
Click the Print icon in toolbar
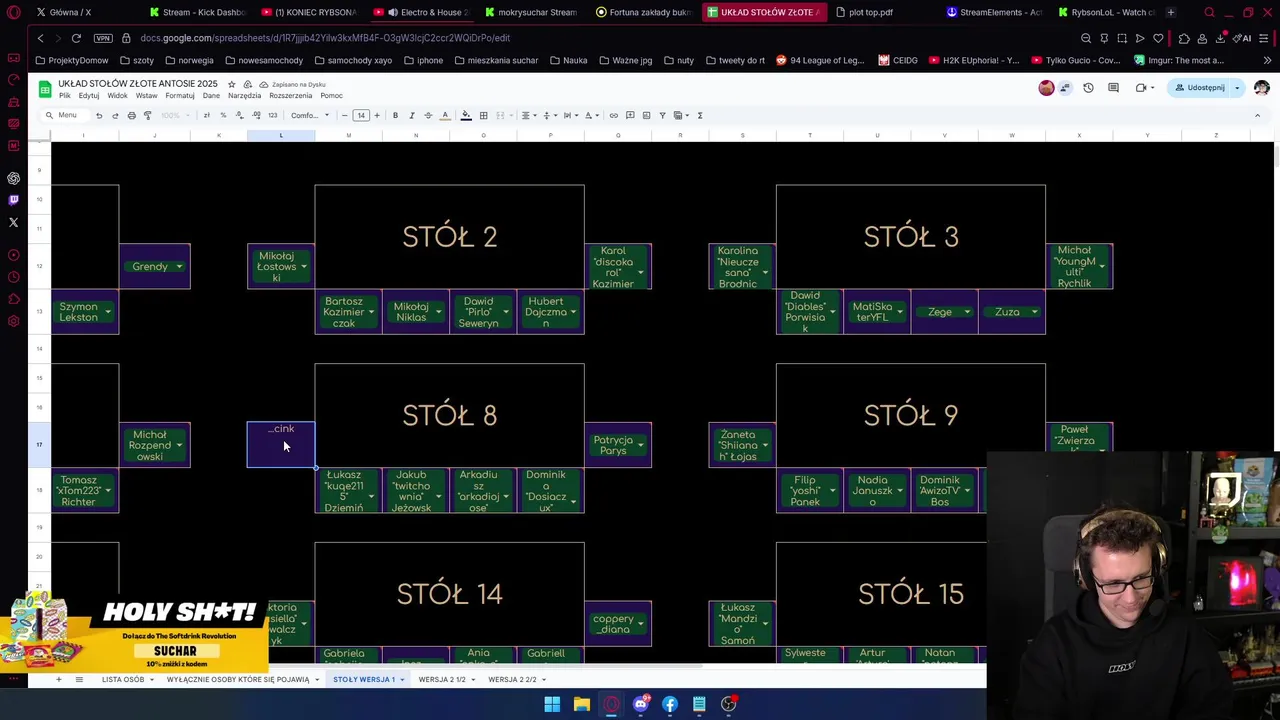[x=131, y=115]
